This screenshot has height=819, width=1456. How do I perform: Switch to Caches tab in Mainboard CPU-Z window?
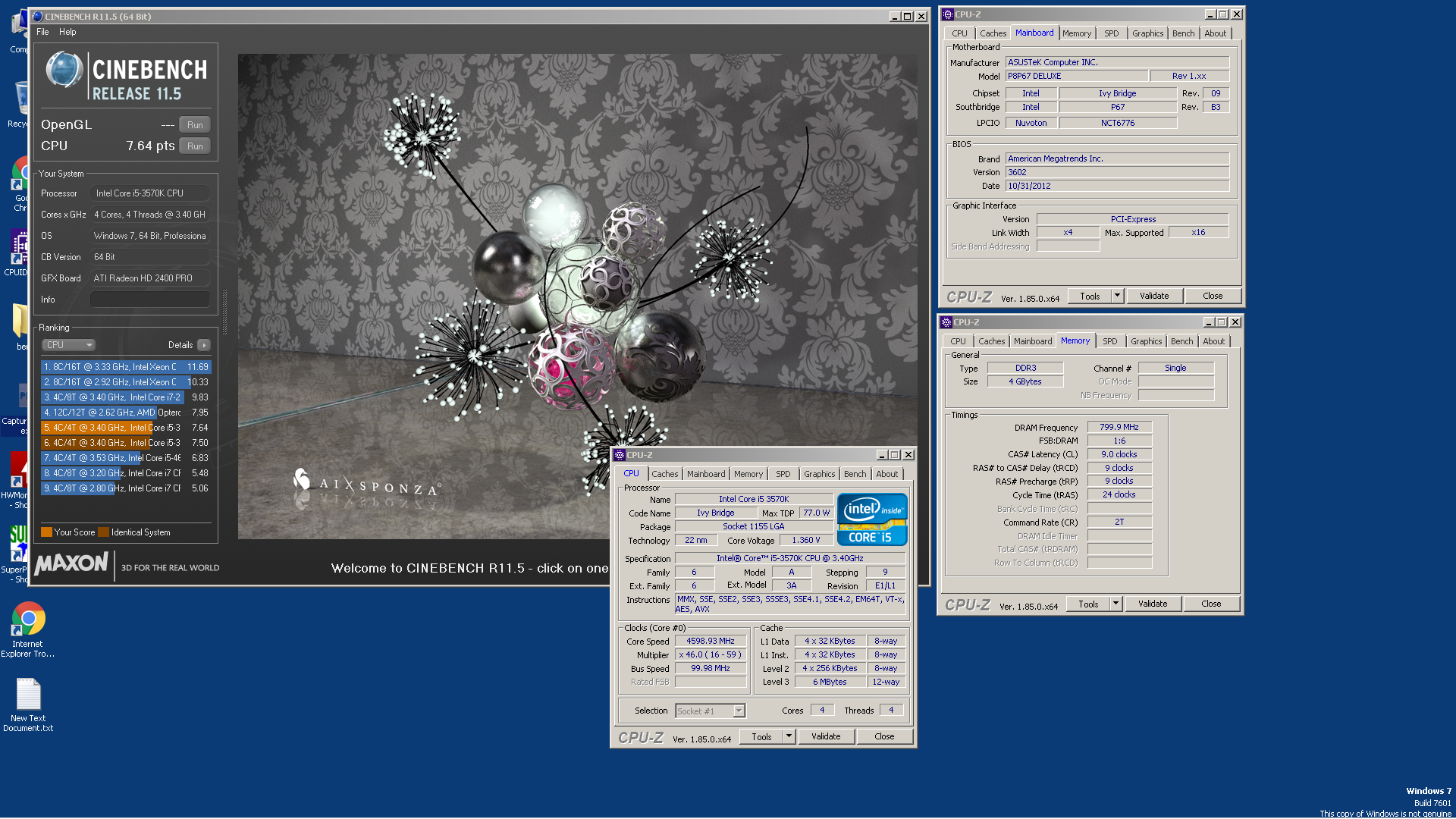(x=993, y=33)
